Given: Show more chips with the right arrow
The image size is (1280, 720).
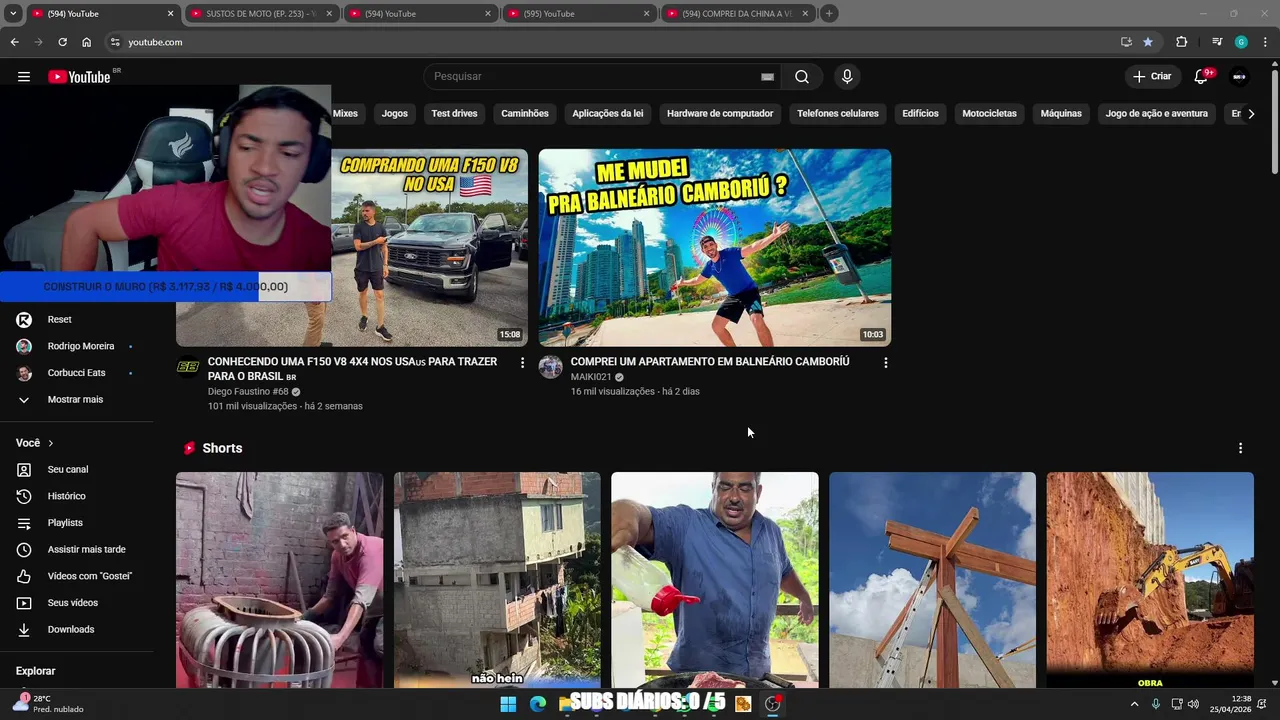Looking at the screenshot, I should pyautogui.click(x=1251, y=114).
